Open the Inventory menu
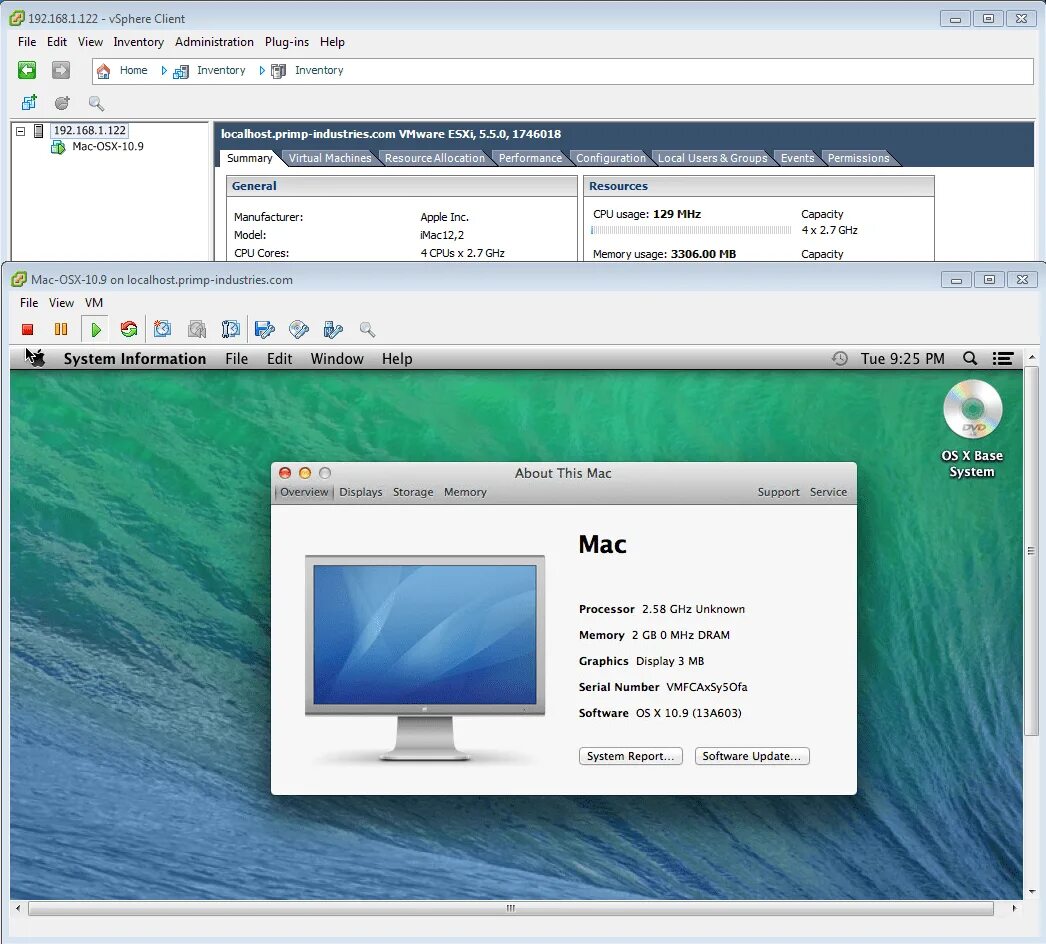The image size is (1046, 944). pyautogui.click(x=138, y=41)
